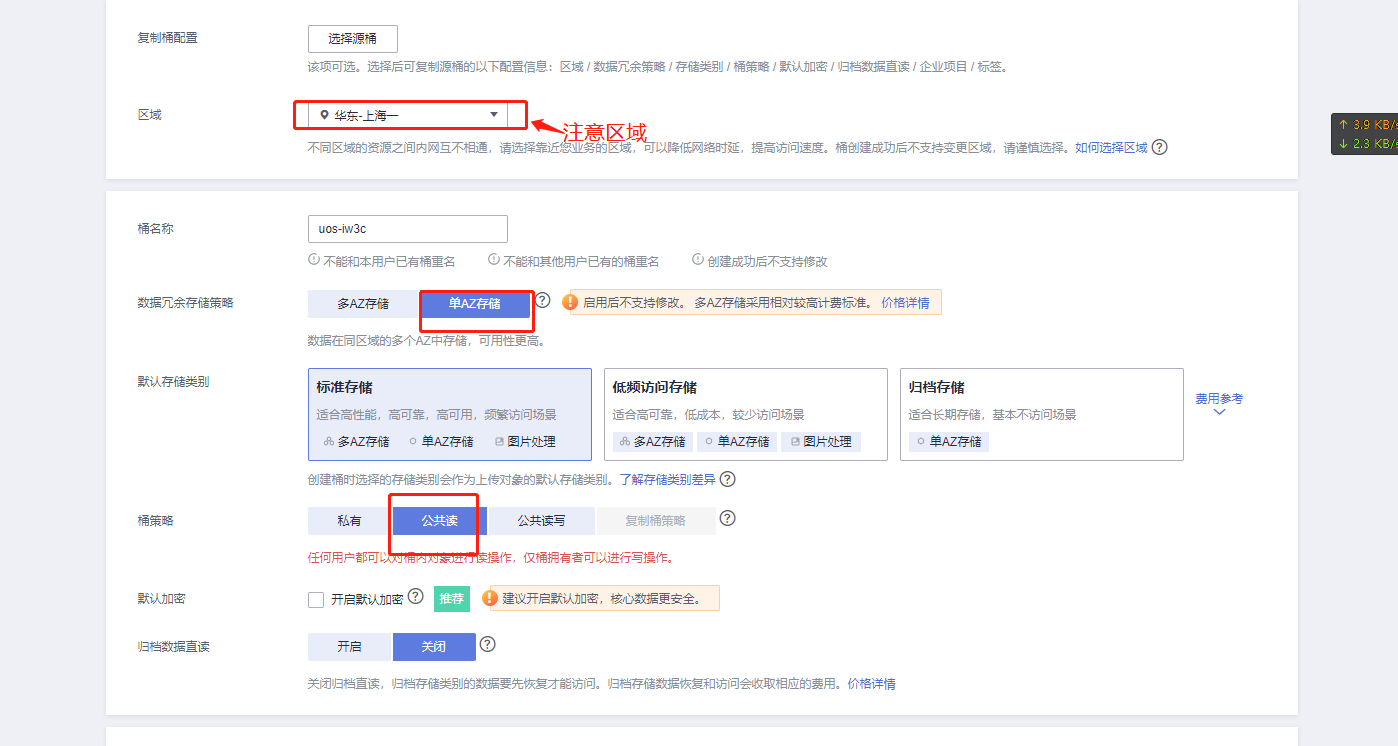Click 单AZ存储 tag in 低频访问存储 card

coord(737,441)
